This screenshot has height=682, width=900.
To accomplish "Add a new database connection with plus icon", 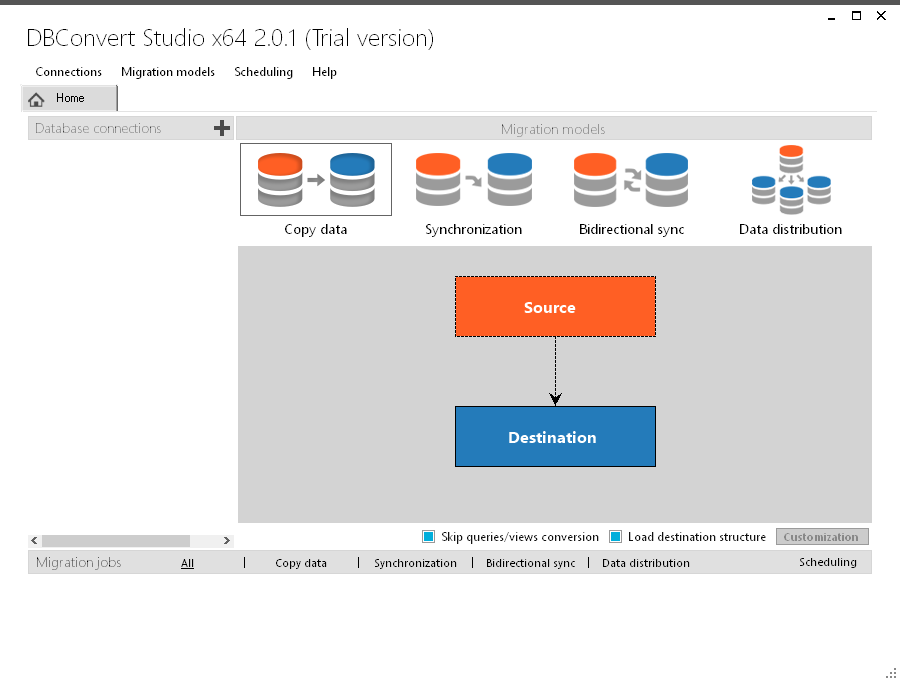I will click(x=222, y=128).
